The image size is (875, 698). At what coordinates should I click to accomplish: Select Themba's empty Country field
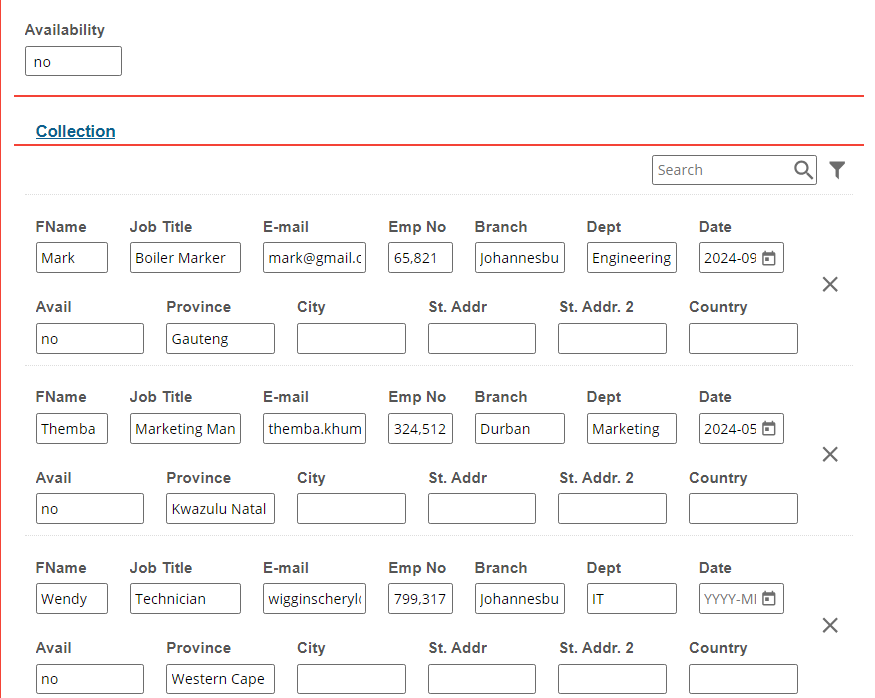(743, 509)
